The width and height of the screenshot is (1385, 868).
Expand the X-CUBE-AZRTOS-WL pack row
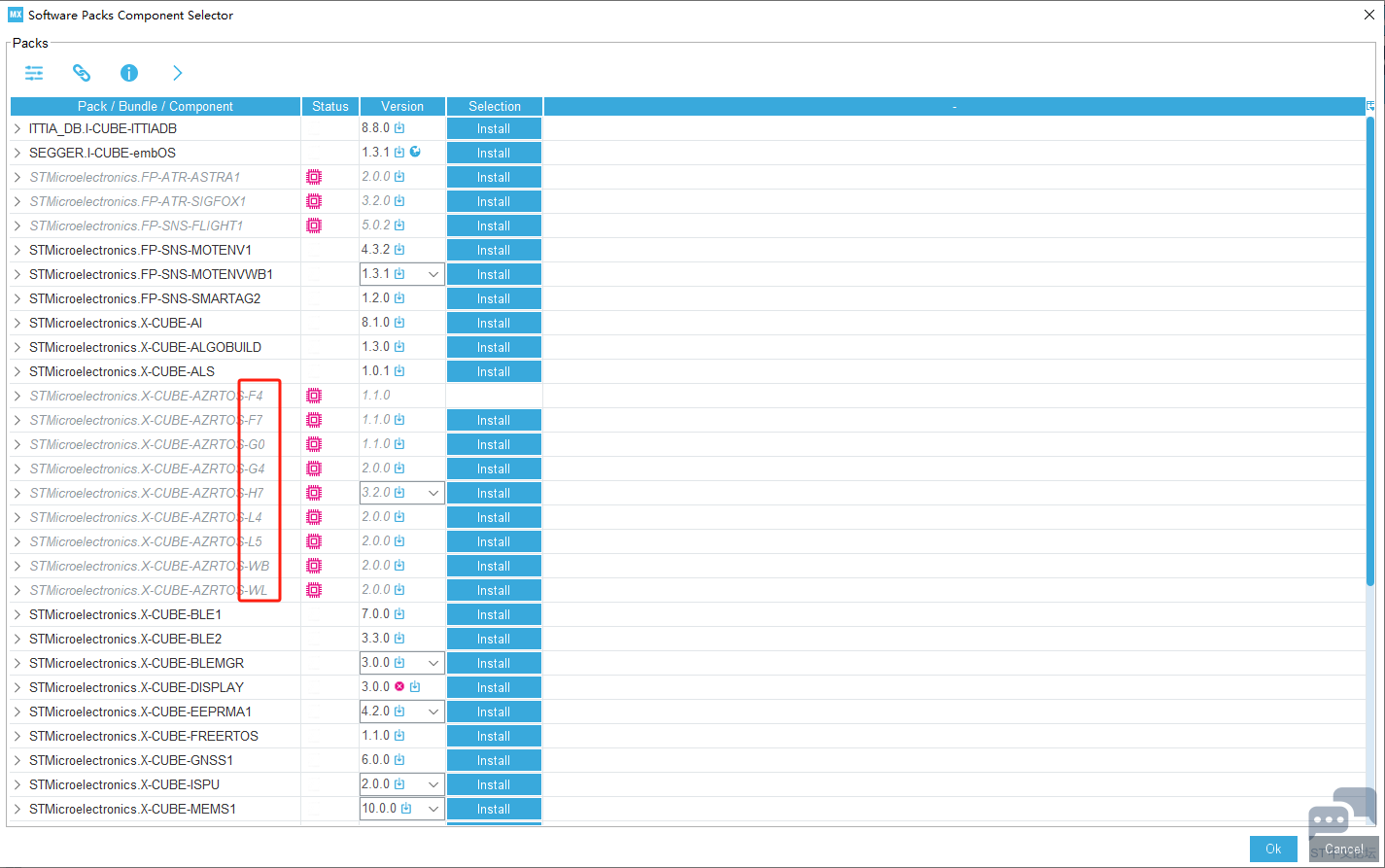17,590
